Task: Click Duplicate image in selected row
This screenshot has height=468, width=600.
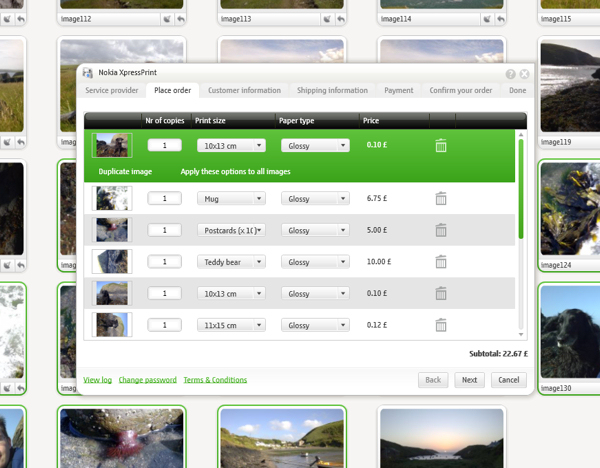Action: [125, 171]
